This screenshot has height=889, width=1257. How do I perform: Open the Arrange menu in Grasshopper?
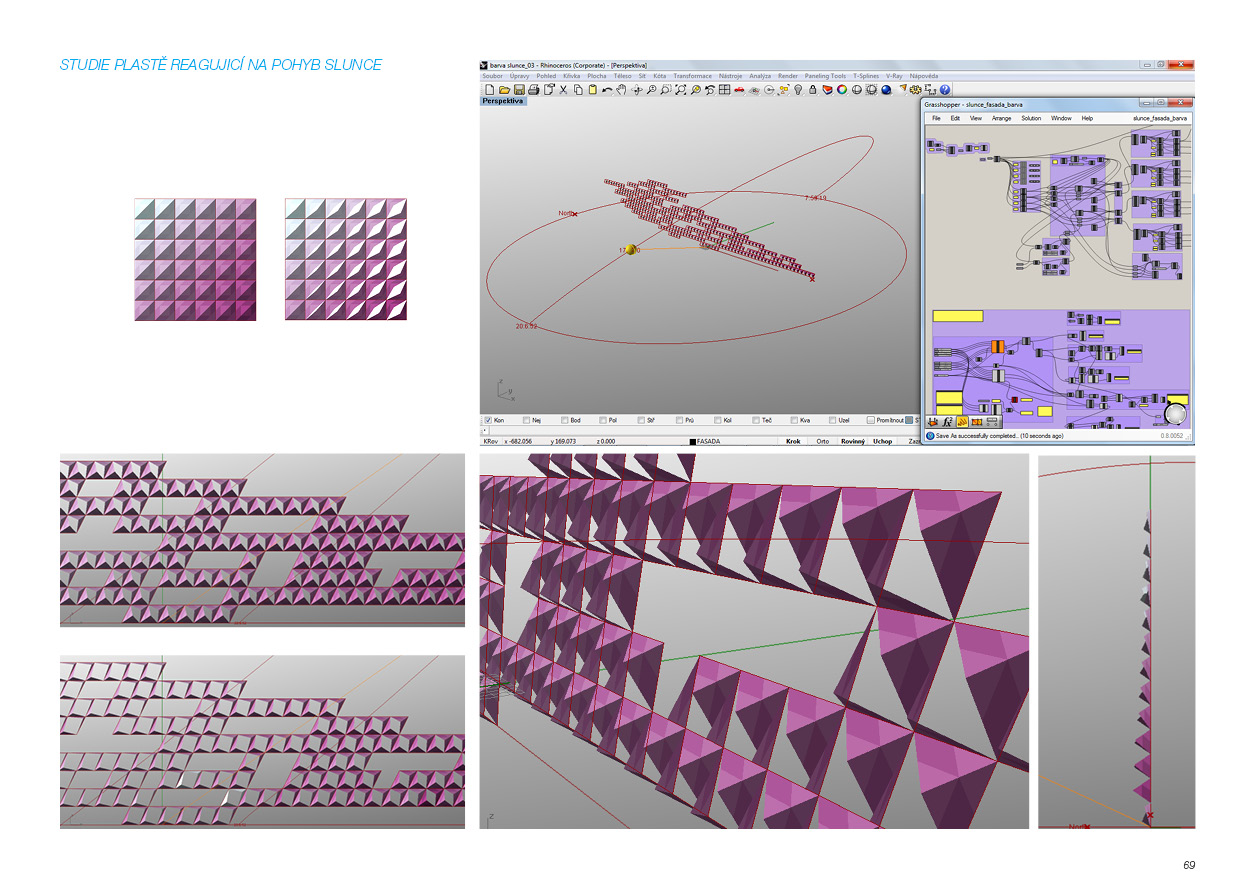coord(1001,118)
